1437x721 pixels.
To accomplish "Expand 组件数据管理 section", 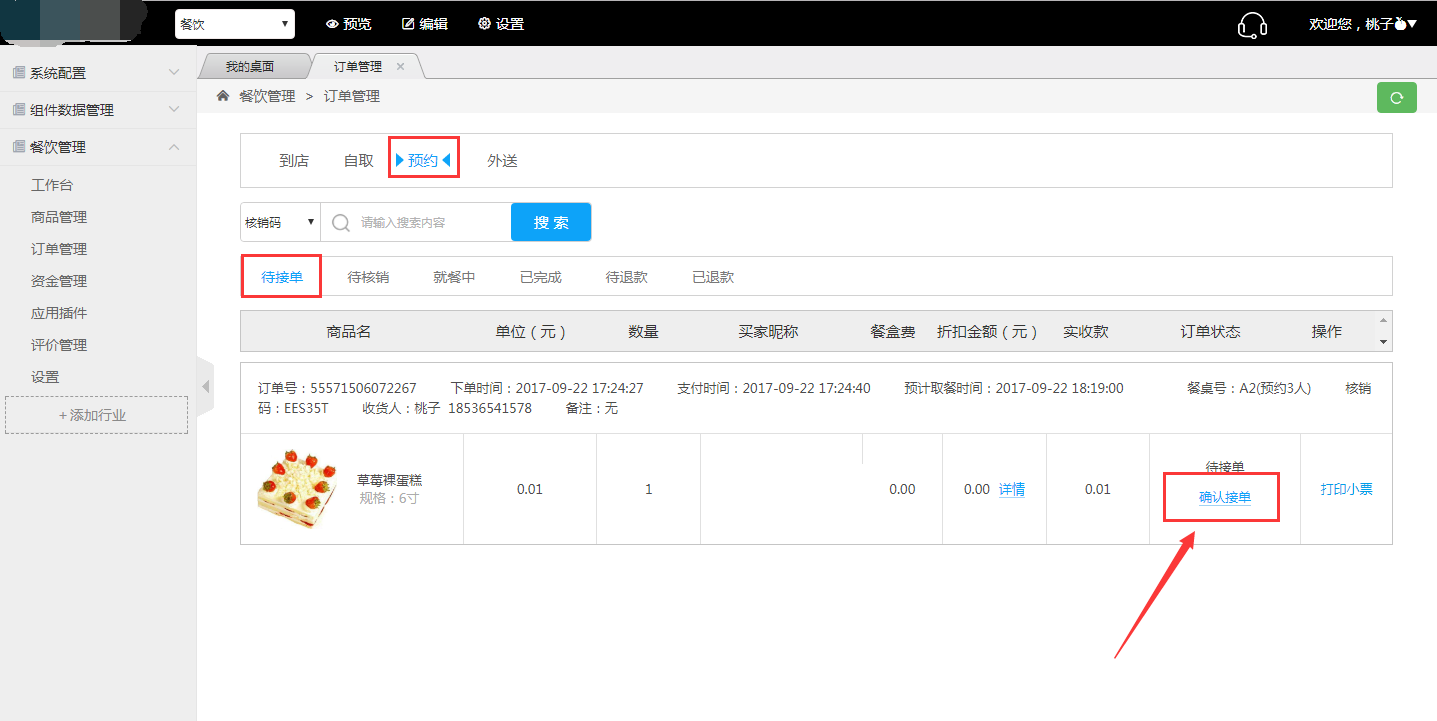I will tap(98, 110).
